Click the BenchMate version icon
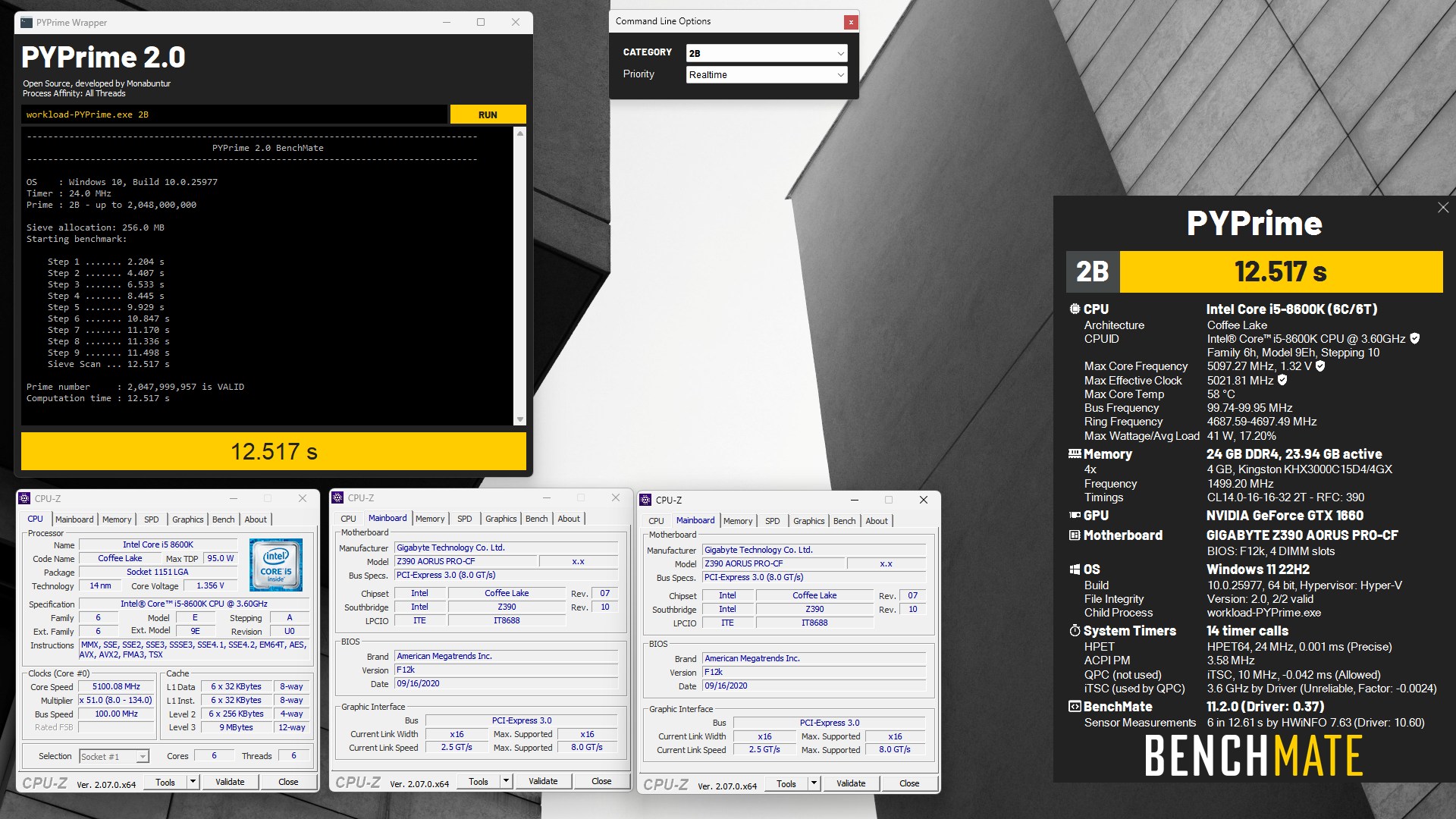 click(x=1075, y=706)
